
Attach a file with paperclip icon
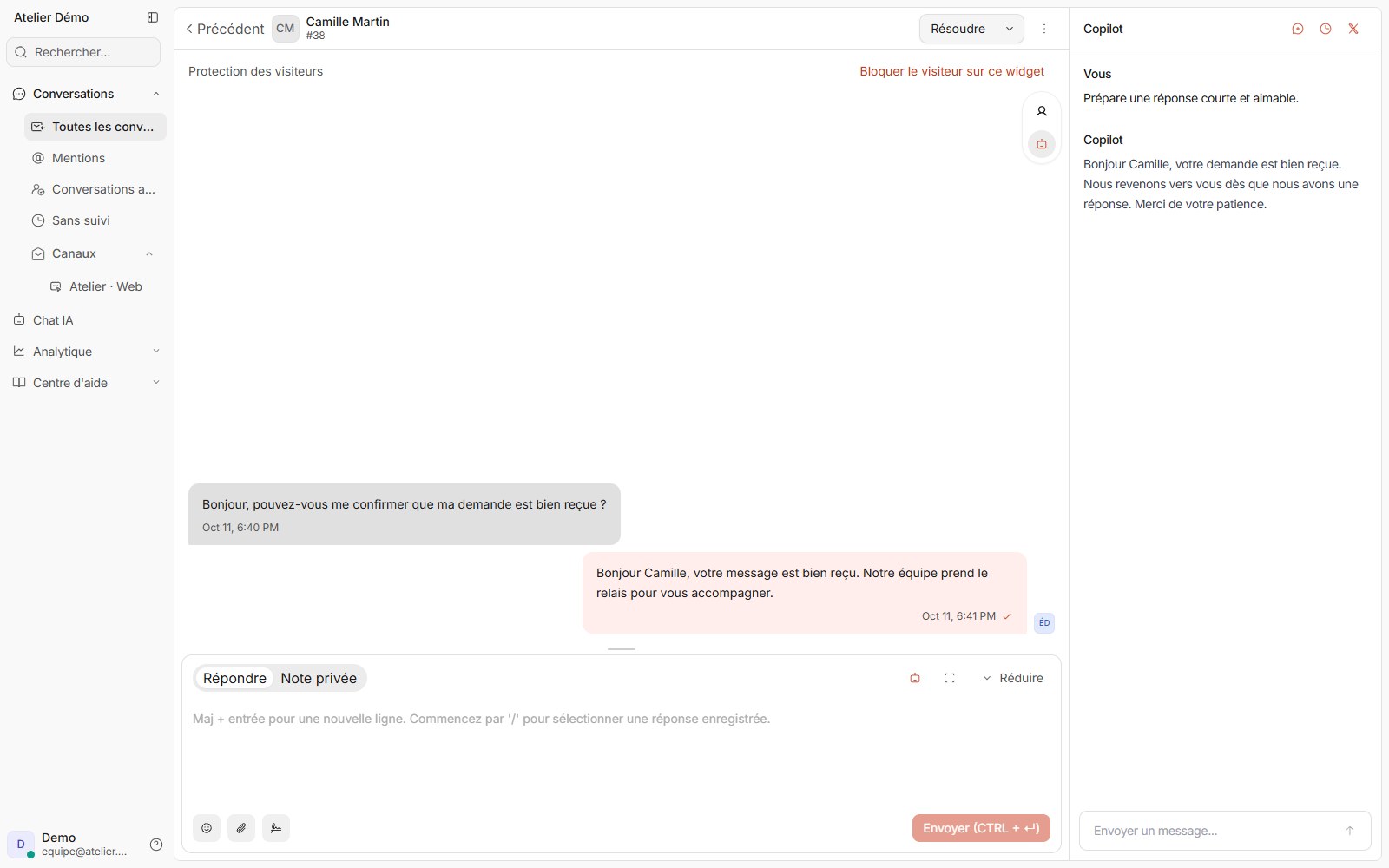[241, 828]
